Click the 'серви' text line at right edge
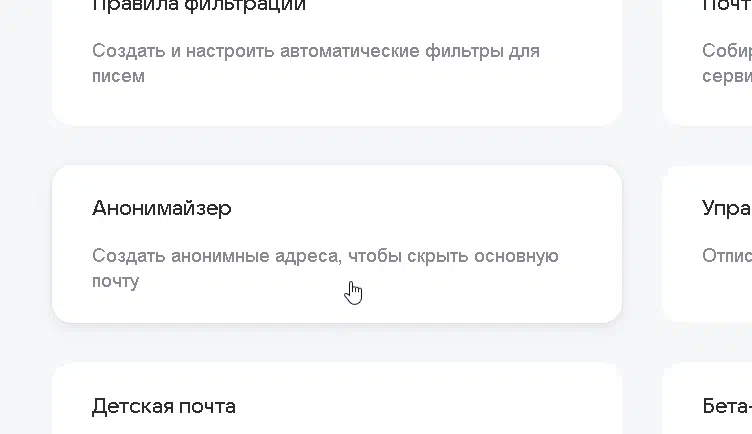Image resolution: width=752 pixels, height=434 pixels. tap(727, 76)
